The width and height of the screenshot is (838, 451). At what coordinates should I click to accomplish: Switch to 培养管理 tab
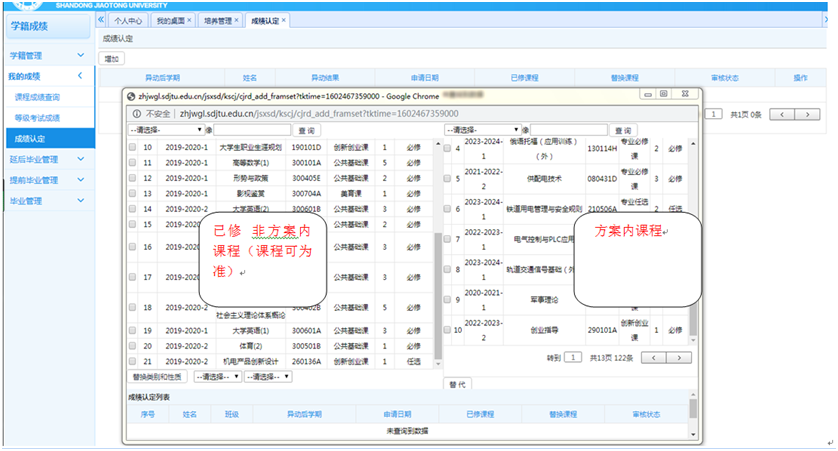218,20
